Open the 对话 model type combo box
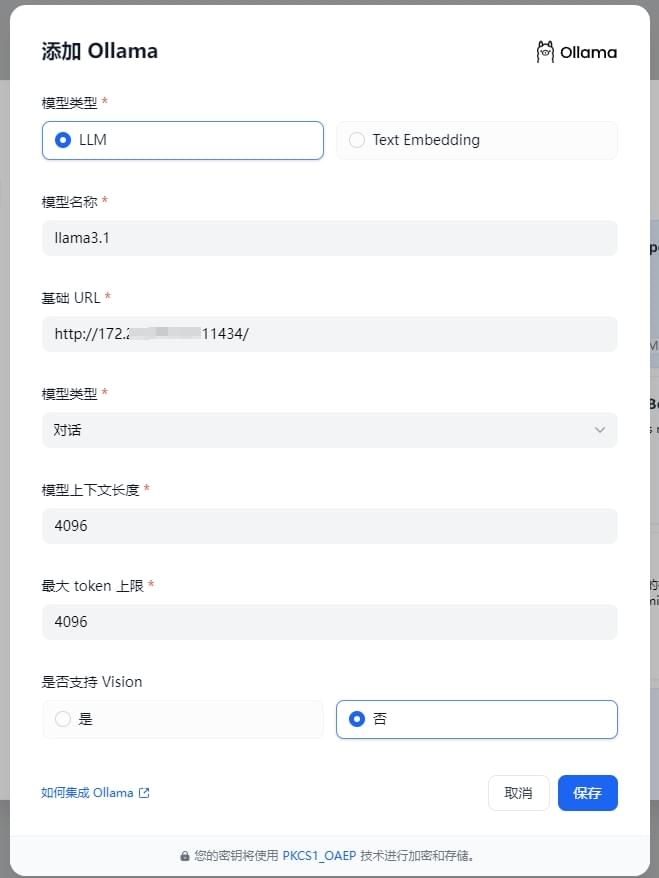Screen dimensions: 659x878 (x=329, y=430)
